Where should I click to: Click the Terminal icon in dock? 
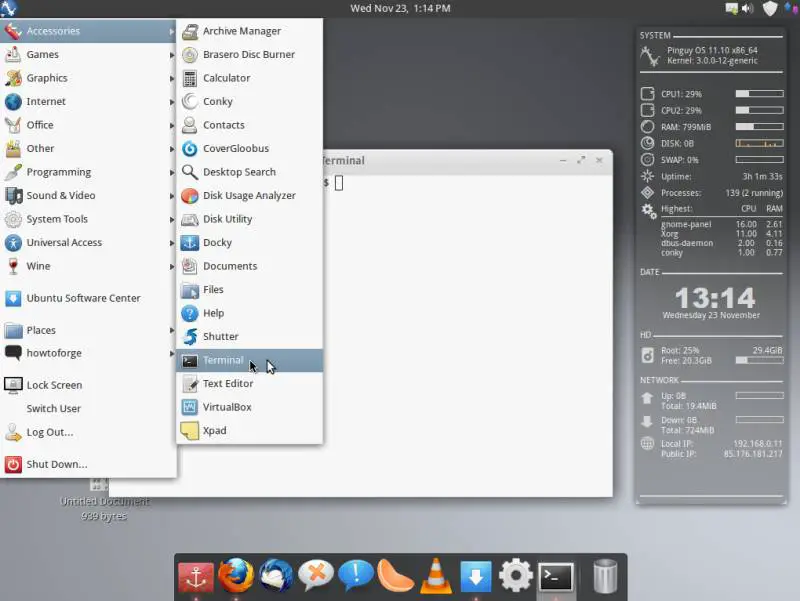[x=556, y=577]
